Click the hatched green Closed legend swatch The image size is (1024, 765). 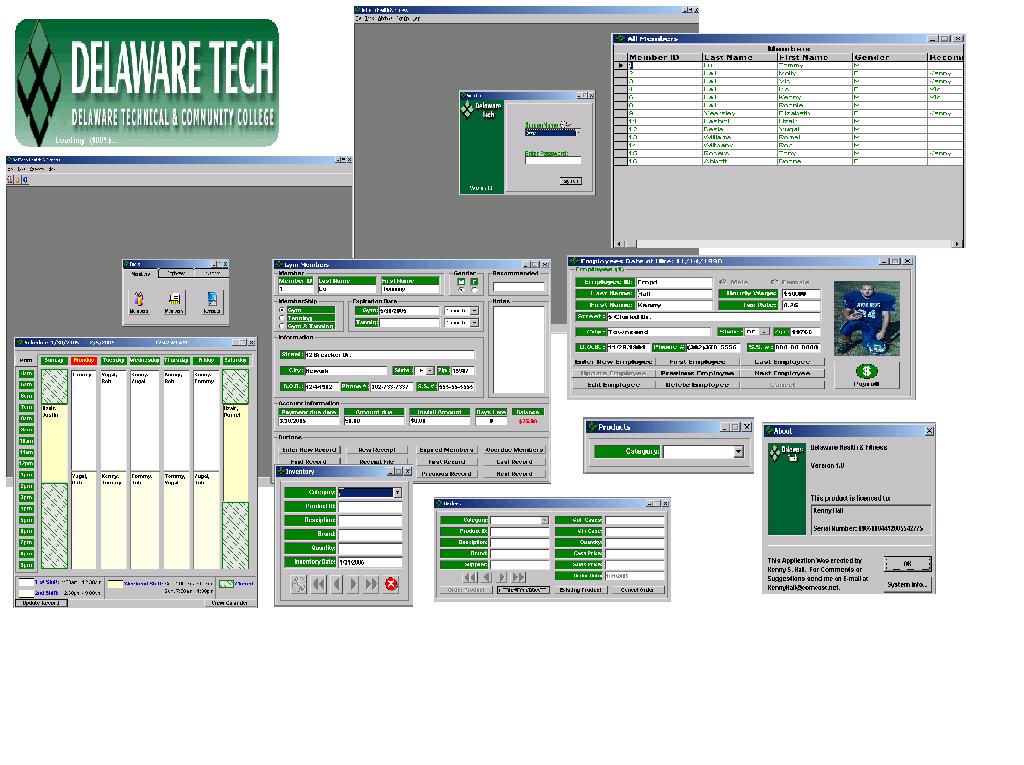pyautogui.click(x=226, y=584)
